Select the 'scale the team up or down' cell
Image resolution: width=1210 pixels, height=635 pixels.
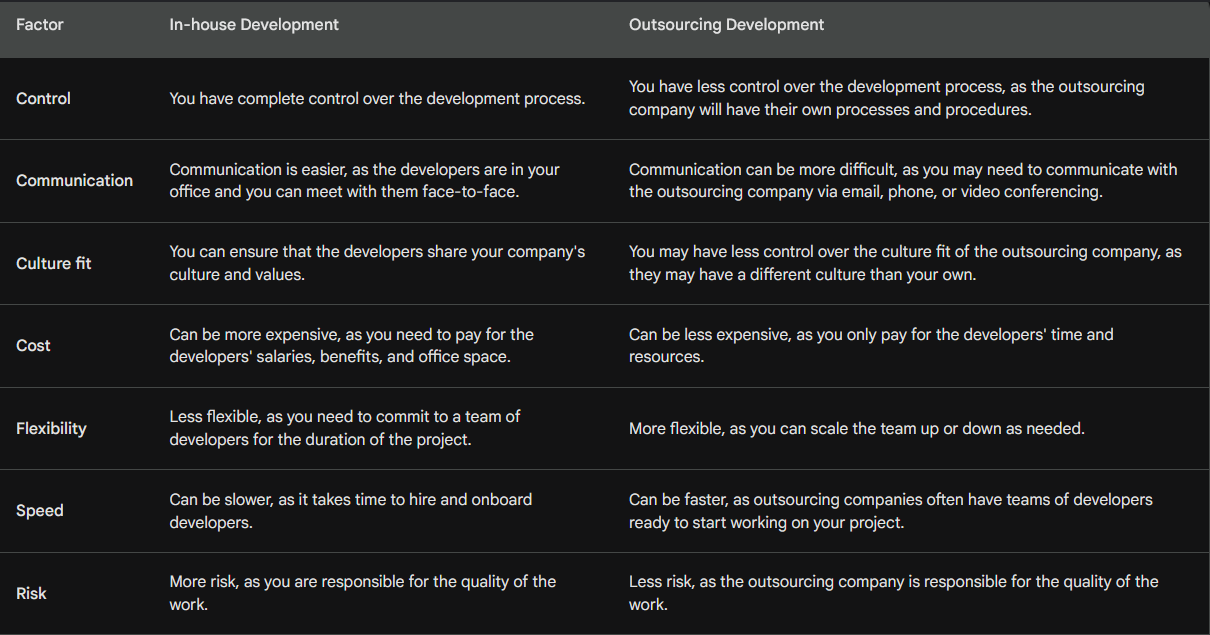tap(857, 429)
